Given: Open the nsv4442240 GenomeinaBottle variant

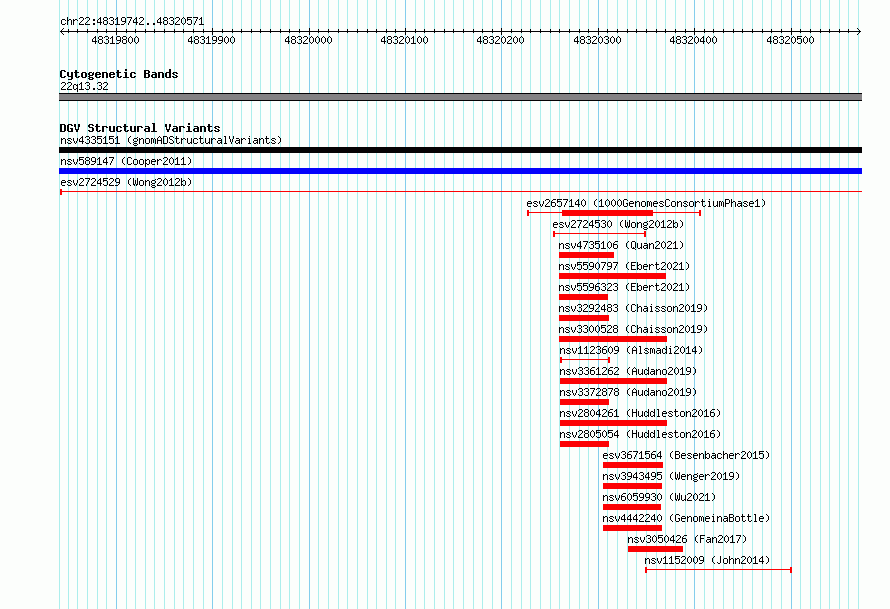Looking at the screenshot, I should (686, 518).
